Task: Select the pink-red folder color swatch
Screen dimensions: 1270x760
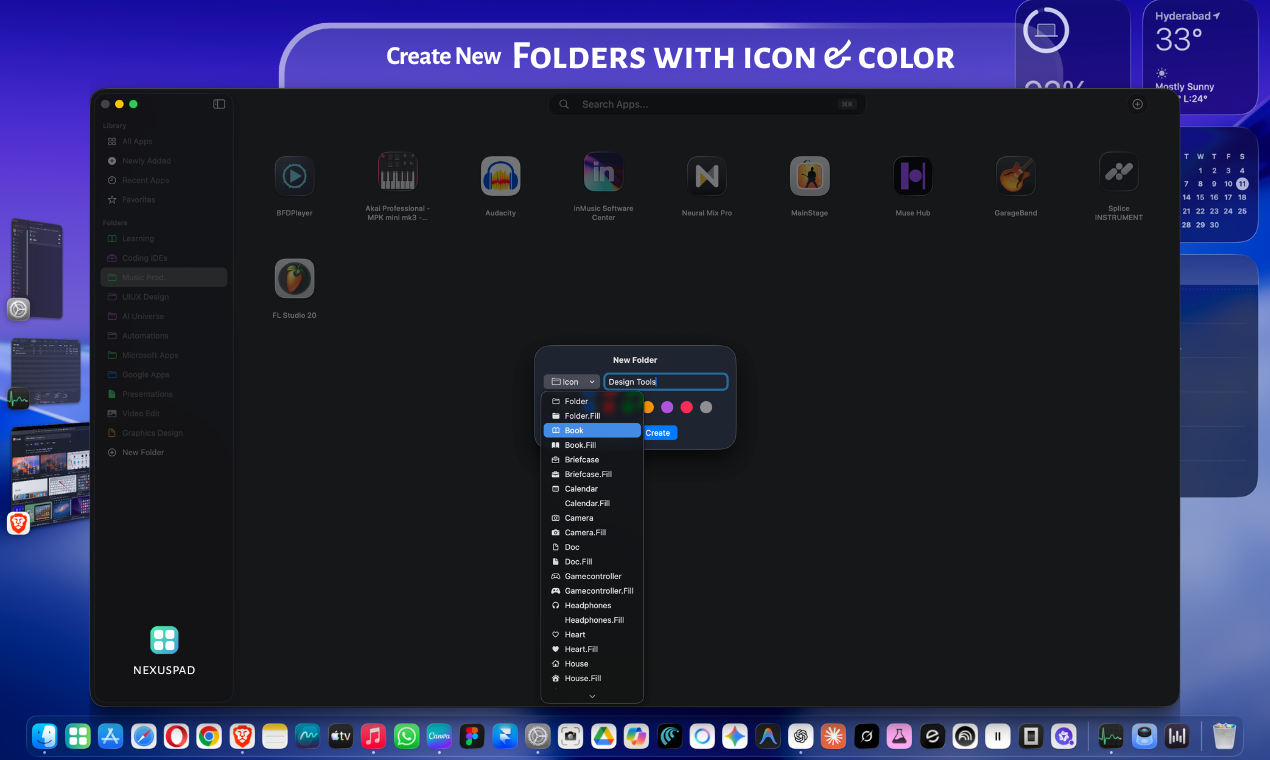Action: (x=686, y=407)
